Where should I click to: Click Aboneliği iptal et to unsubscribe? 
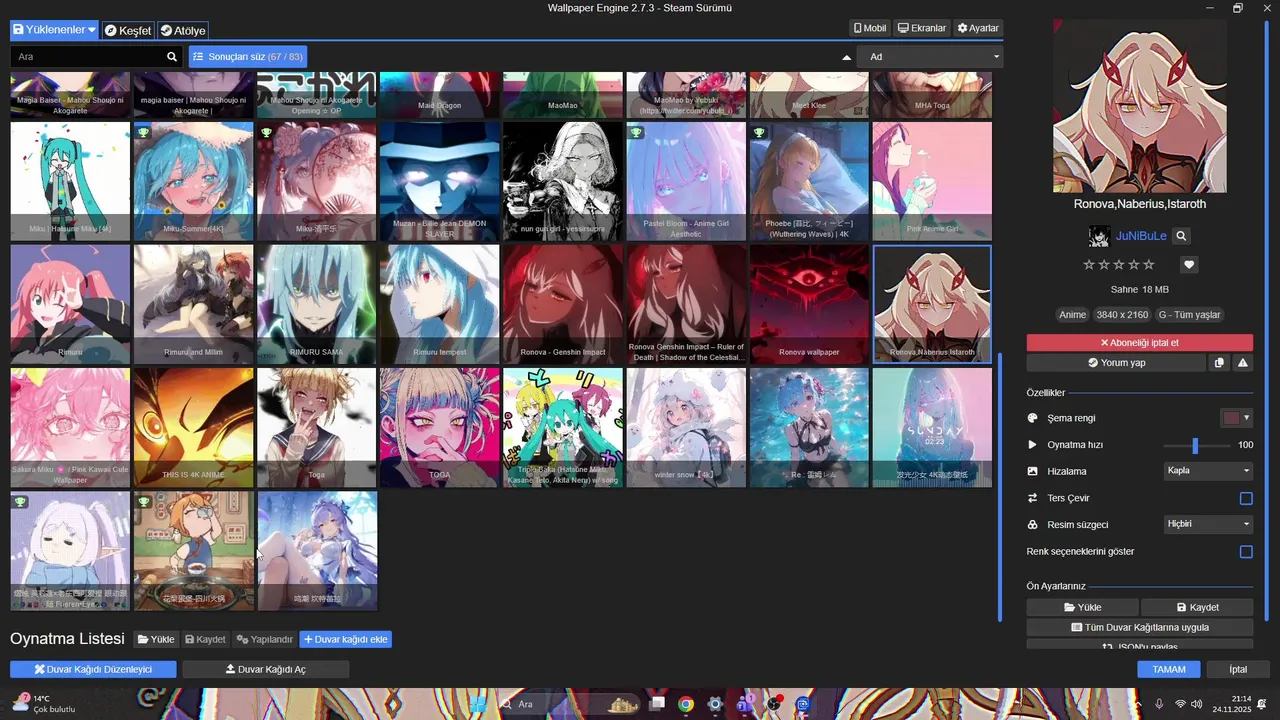(x=1140, y=342)
